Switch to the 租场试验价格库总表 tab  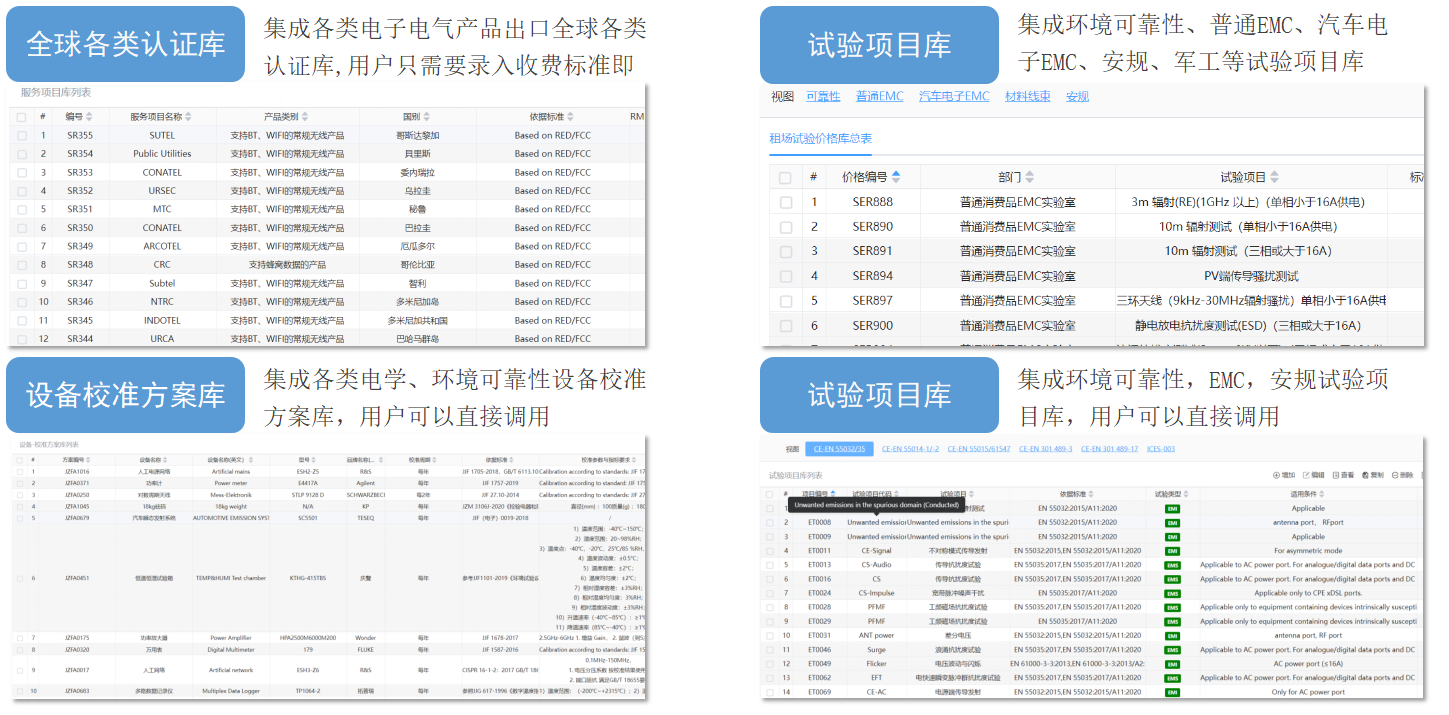click(820, 138)
